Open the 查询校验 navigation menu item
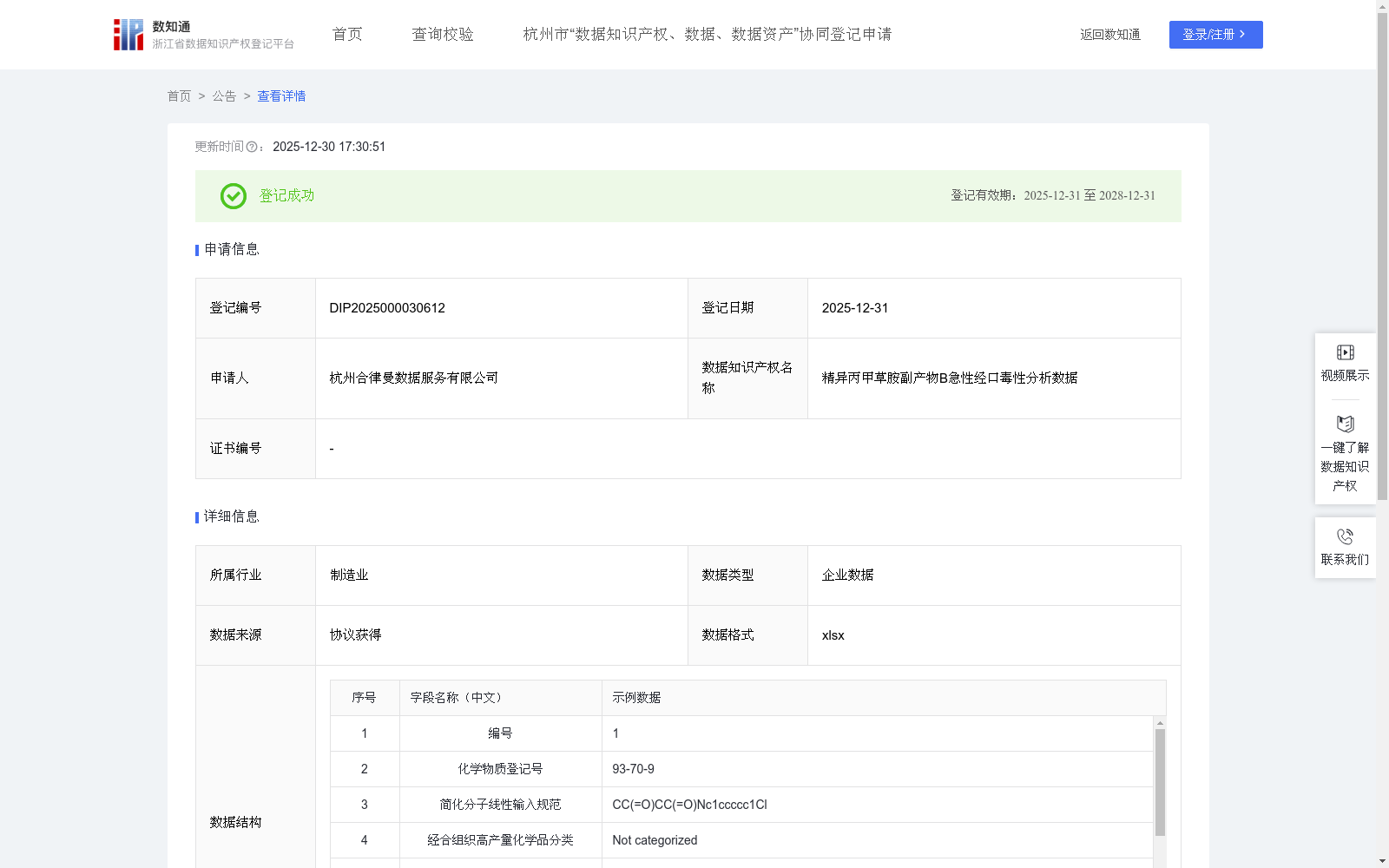The width and height of the screenshot is (1389, 868). [x=443, y=35]
